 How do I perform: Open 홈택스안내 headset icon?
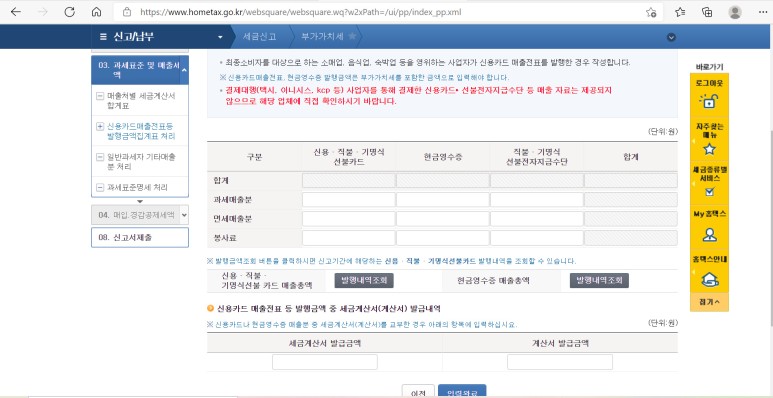pos(709,280)
